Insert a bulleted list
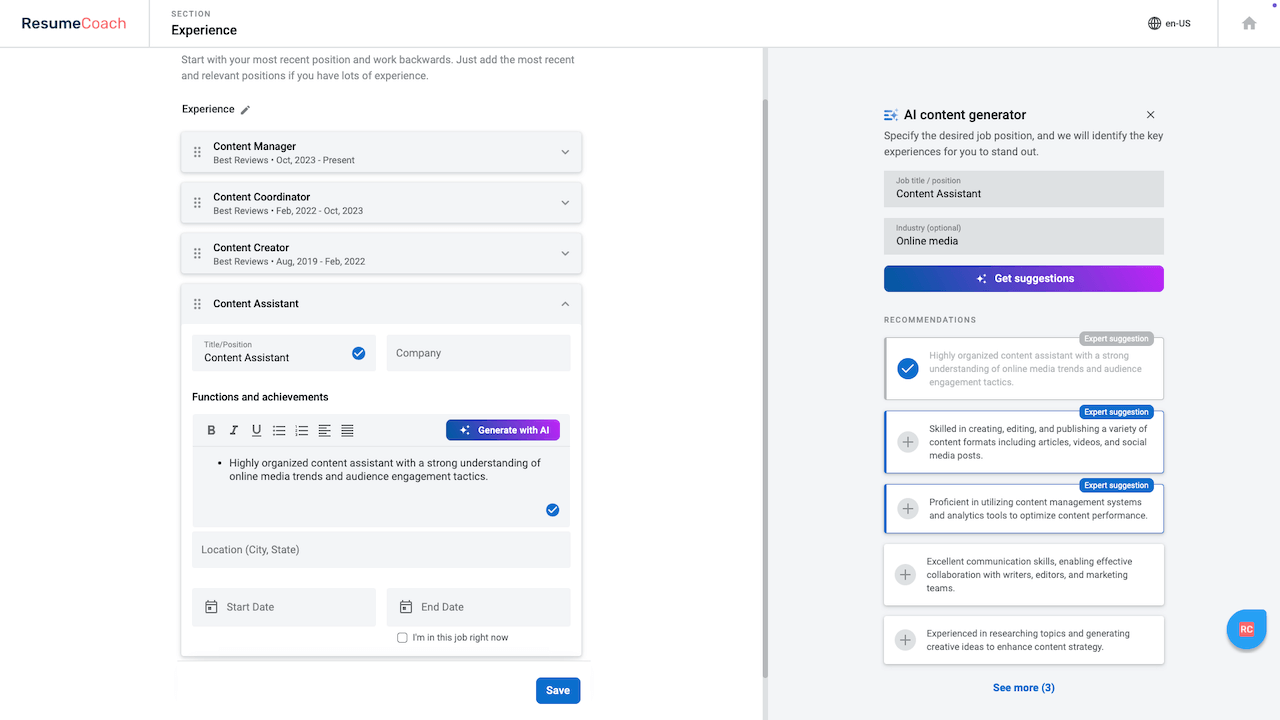 click(x=279, y=430)
